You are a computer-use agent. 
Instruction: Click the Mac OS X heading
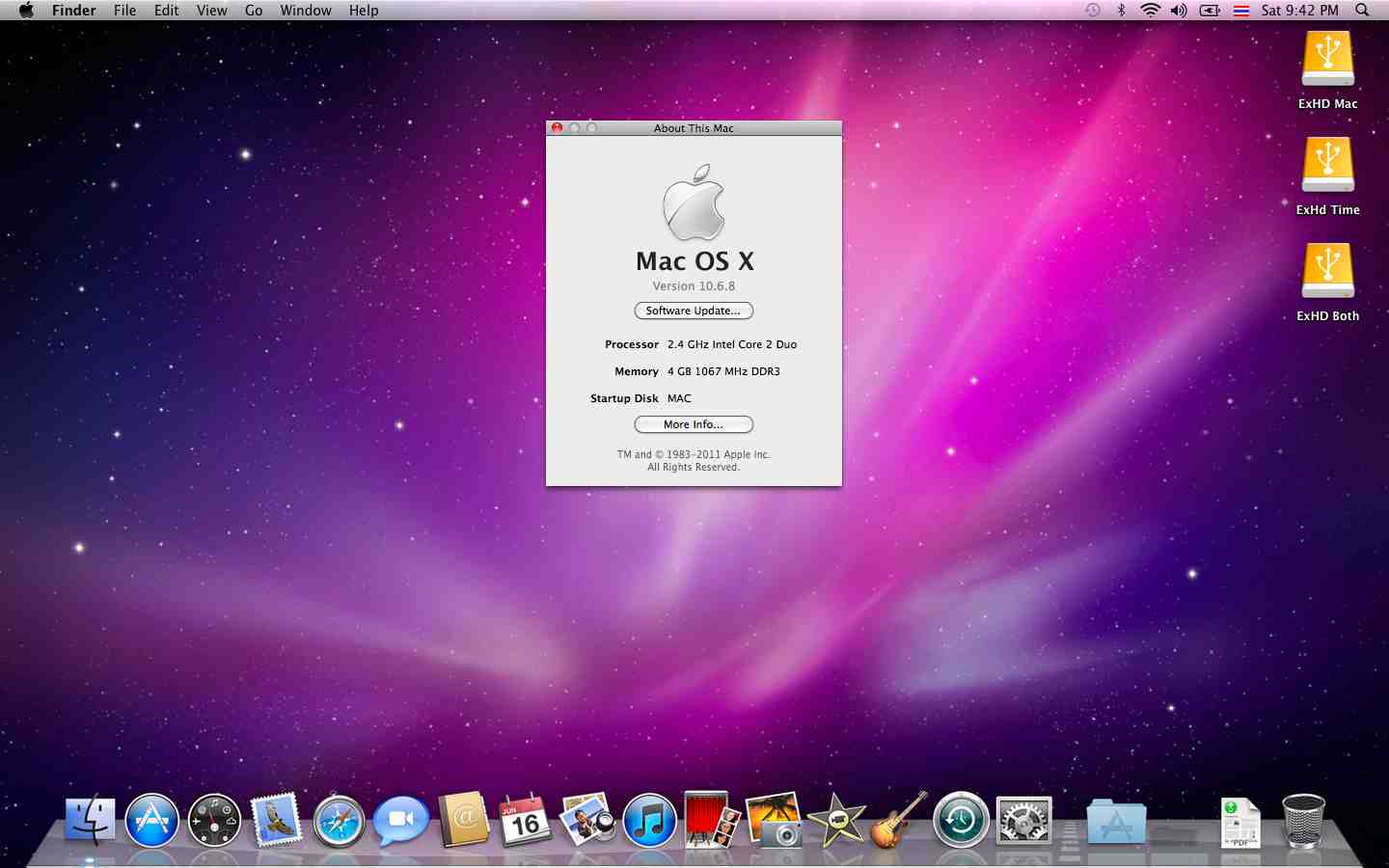[x=694, y=261]
